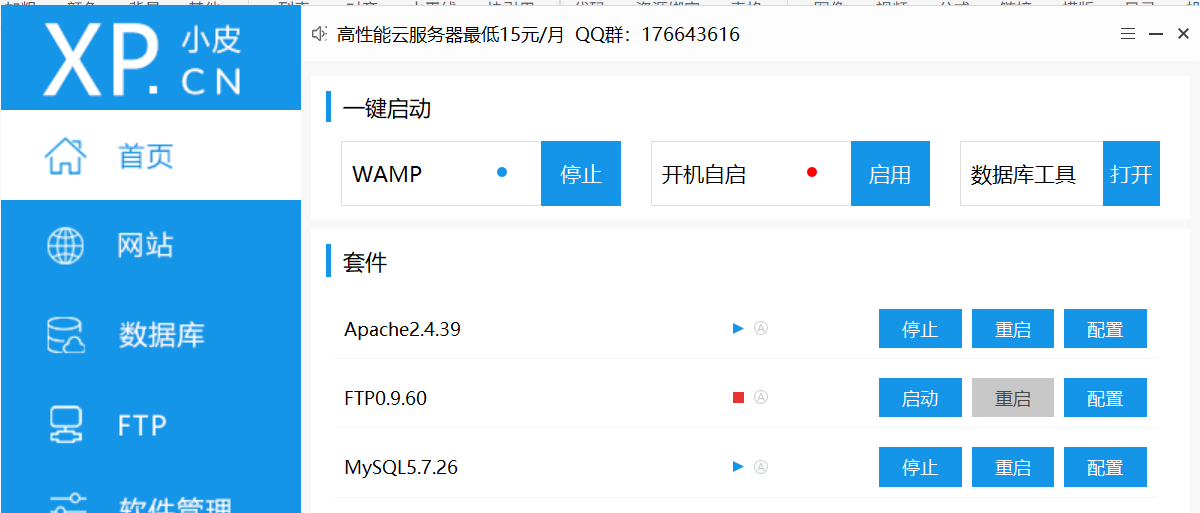Open FTP0.9.60 配置 settings
Viewport: 1200px width, 513px height.
[1105, 398]
